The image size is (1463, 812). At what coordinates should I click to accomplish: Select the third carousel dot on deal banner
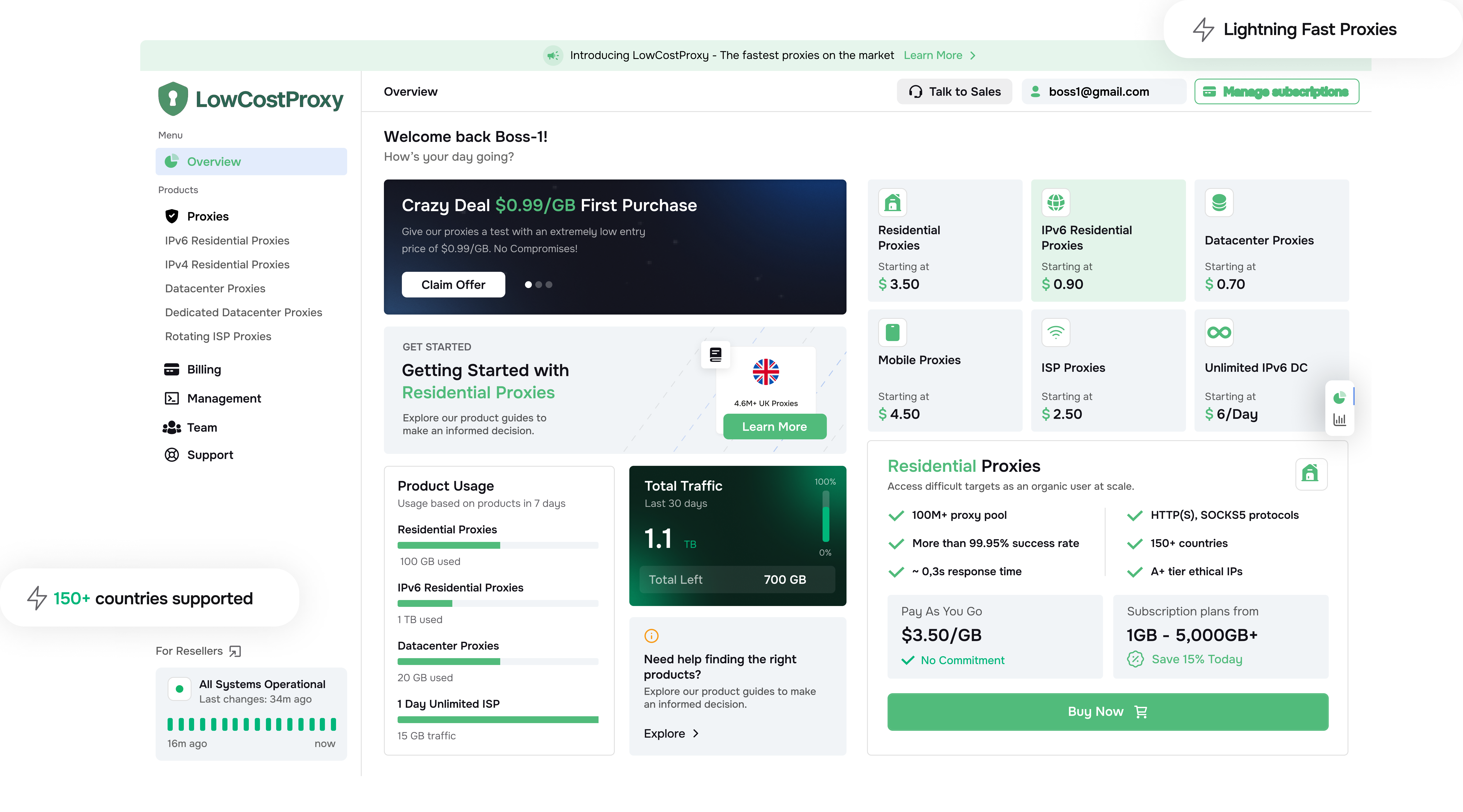[549, 284]
